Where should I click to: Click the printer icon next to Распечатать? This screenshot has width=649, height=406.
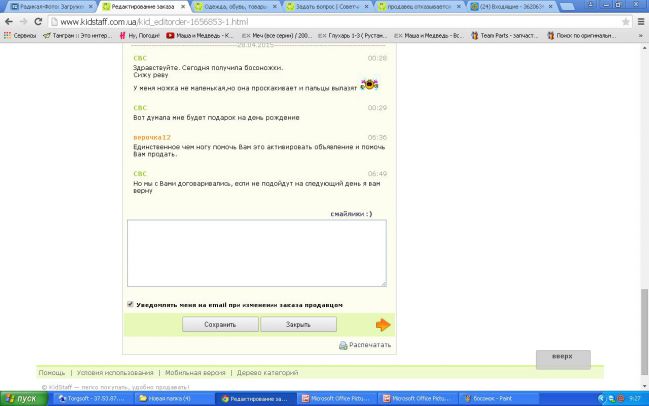(x=343, y=345)
